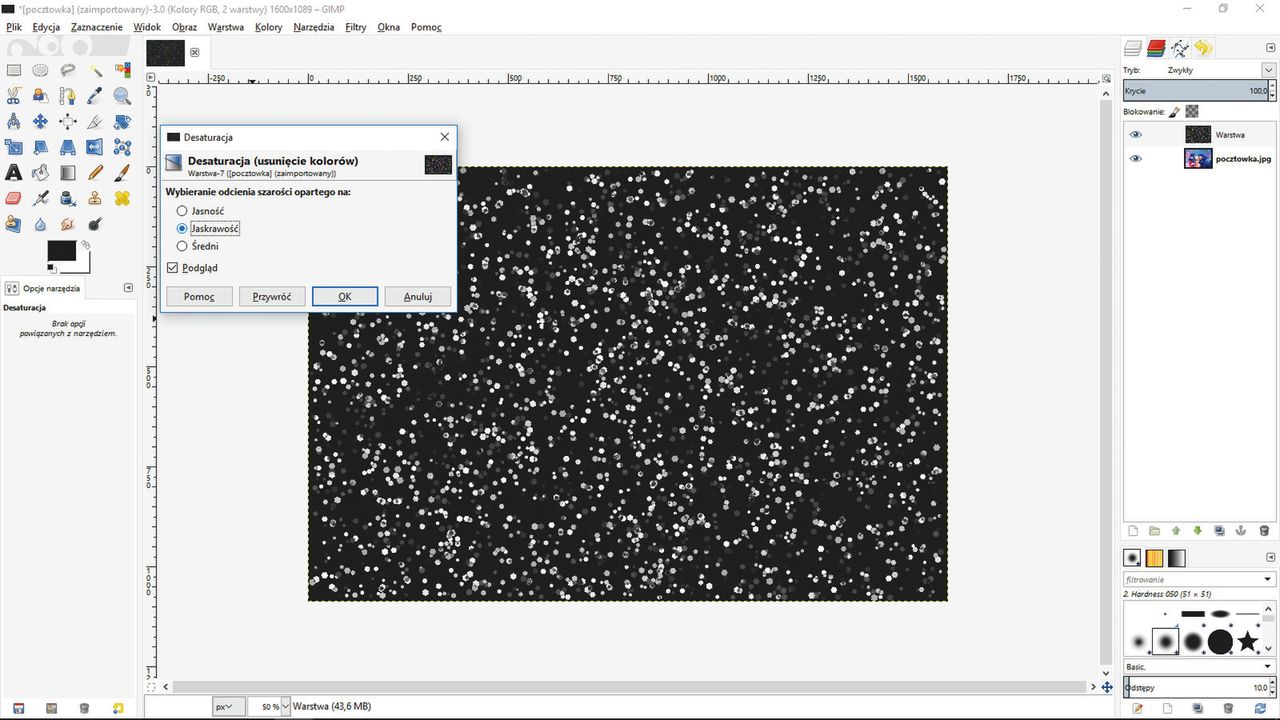
Task: Select the Bucket Fill tool
Action: point(41,174)
